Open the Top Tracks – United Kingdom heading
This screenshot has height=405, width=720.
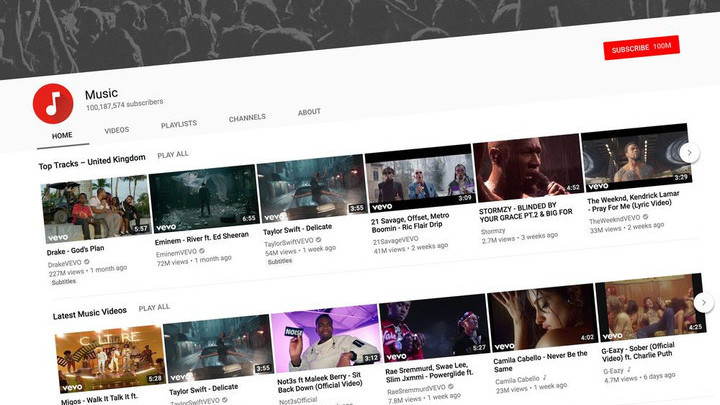click(92, 162)
